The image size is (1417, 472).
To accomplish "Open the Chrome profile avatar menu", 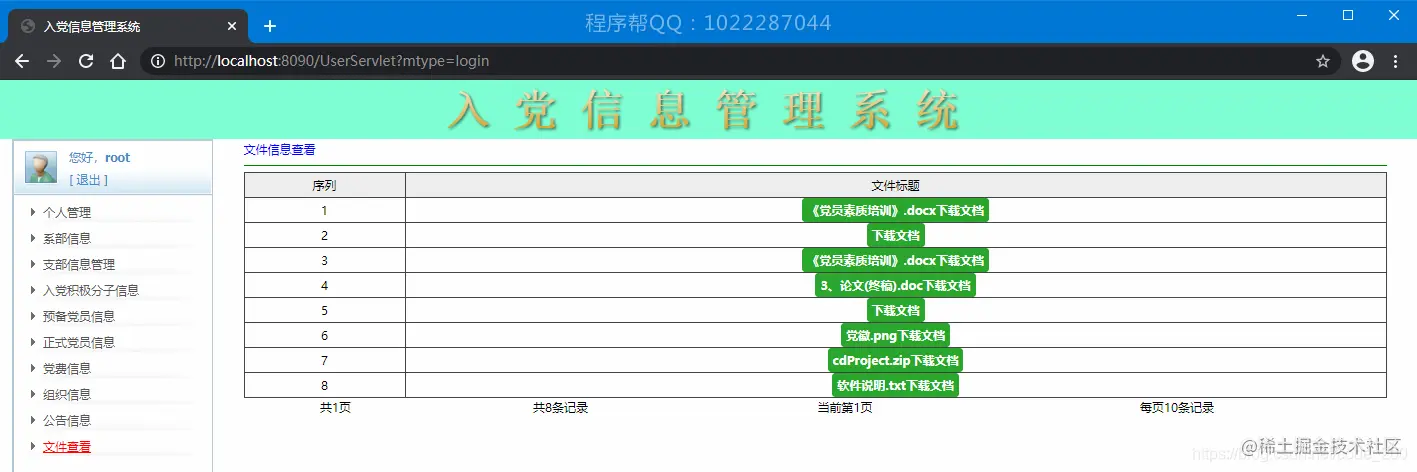I will 1362,61.
